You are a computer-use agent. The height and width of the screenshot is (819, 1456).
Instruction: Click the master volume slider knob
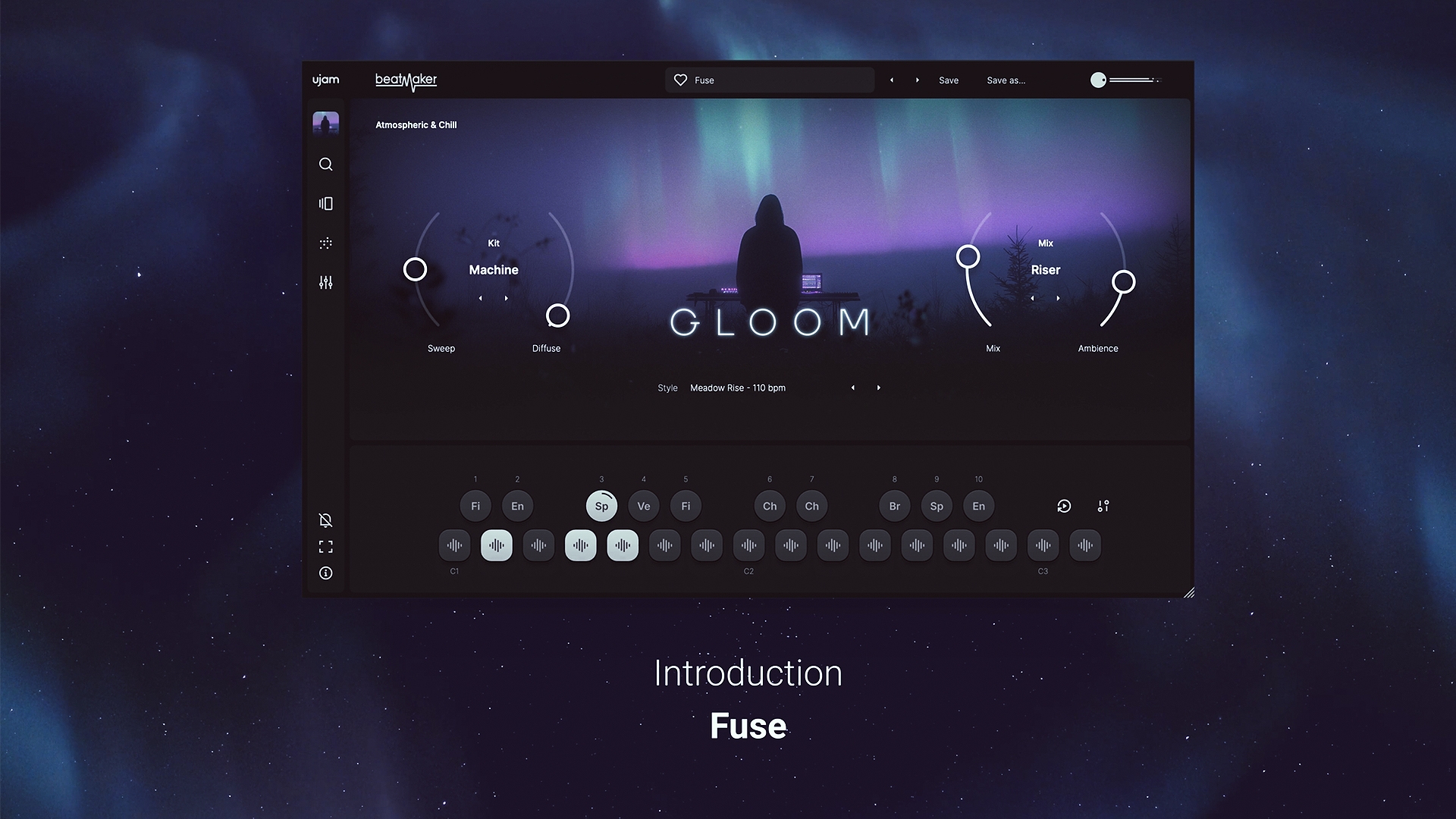click(x=1098, y=80)
